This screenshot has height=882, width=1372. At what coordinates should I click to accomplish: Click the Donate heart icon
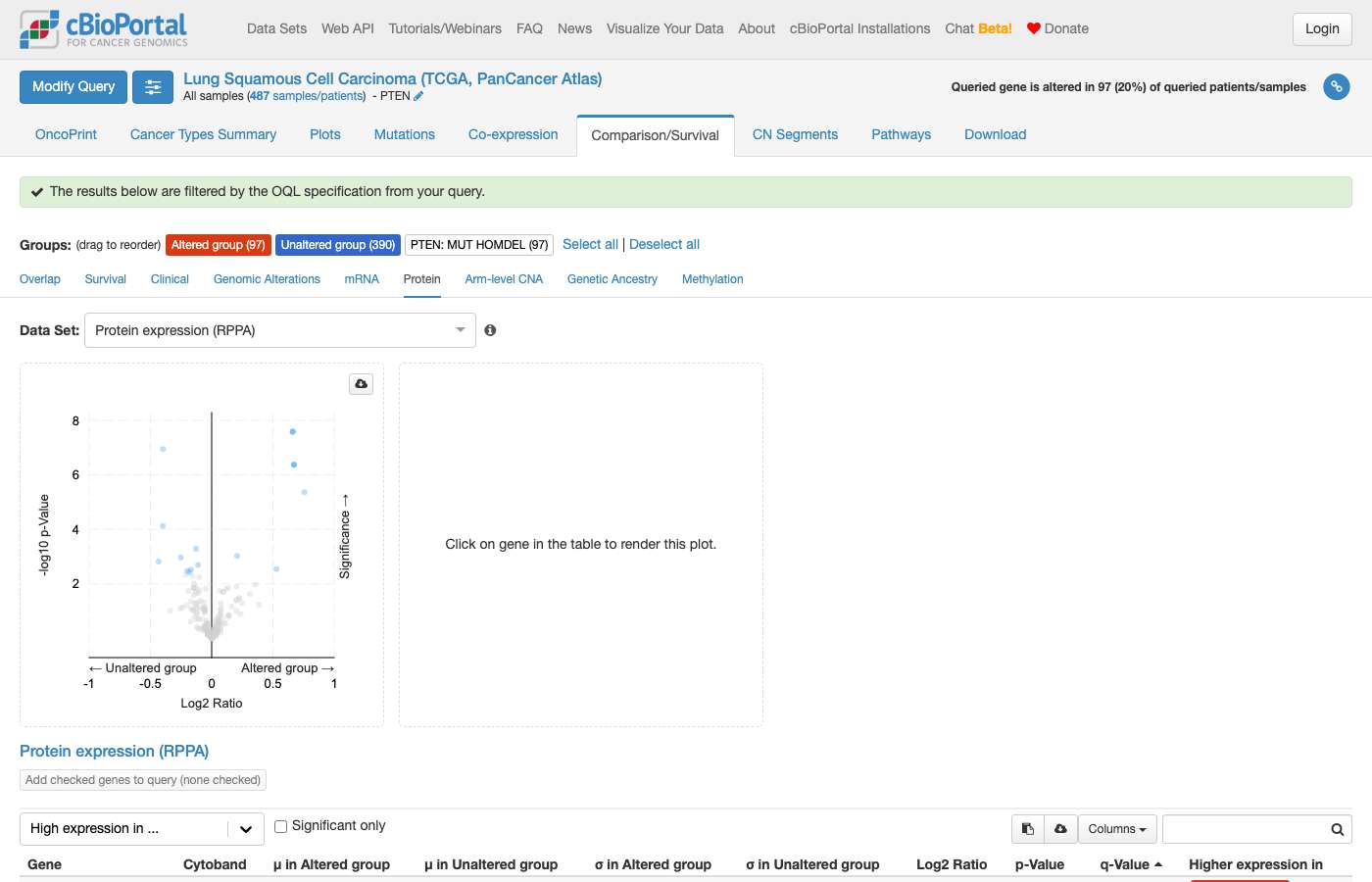[x=1033, y=28]
